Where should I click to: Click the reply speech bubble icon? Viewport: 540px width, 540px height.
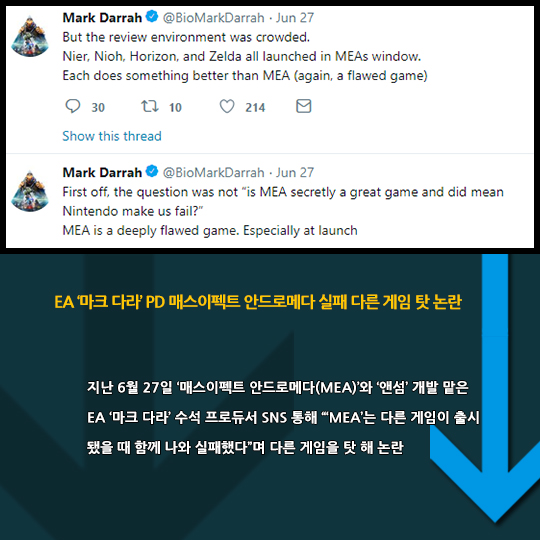click(x=73, y=106)
